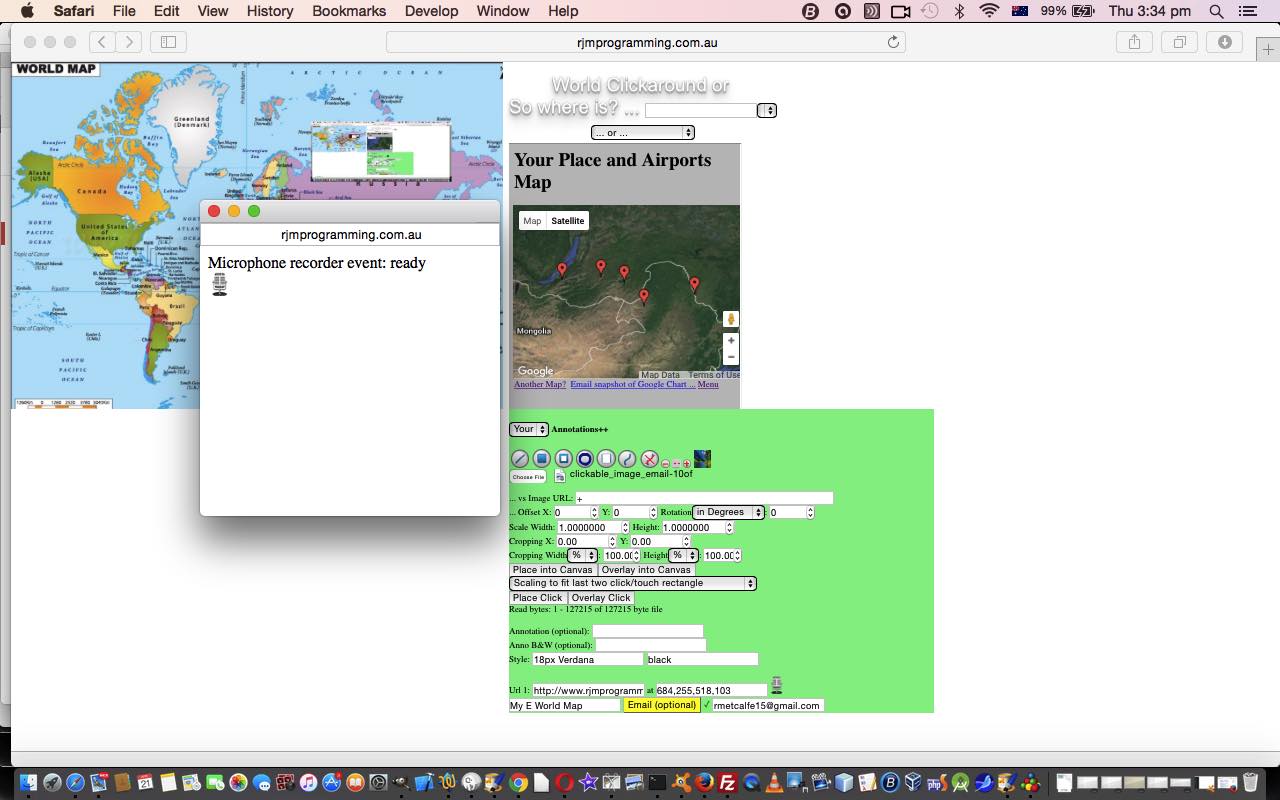Open Spotlight search in menu bar
Screen dimensions: 1280x800
pos(1216,11)
